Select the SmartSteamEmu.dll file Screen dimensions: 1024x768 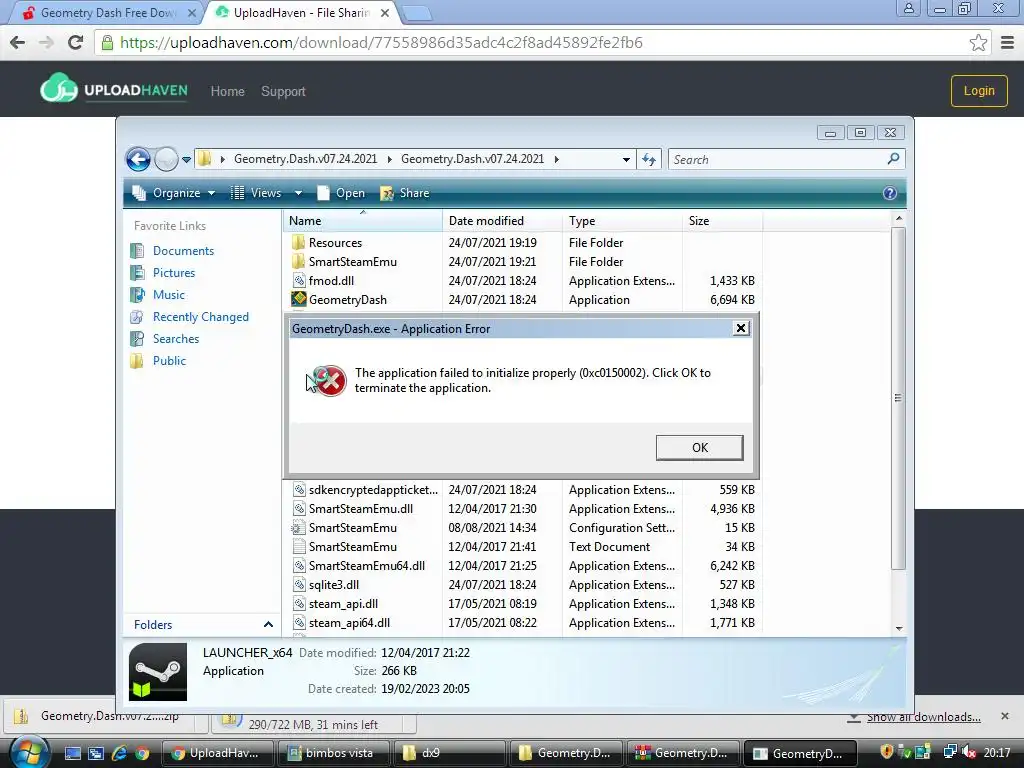(522, 509)
